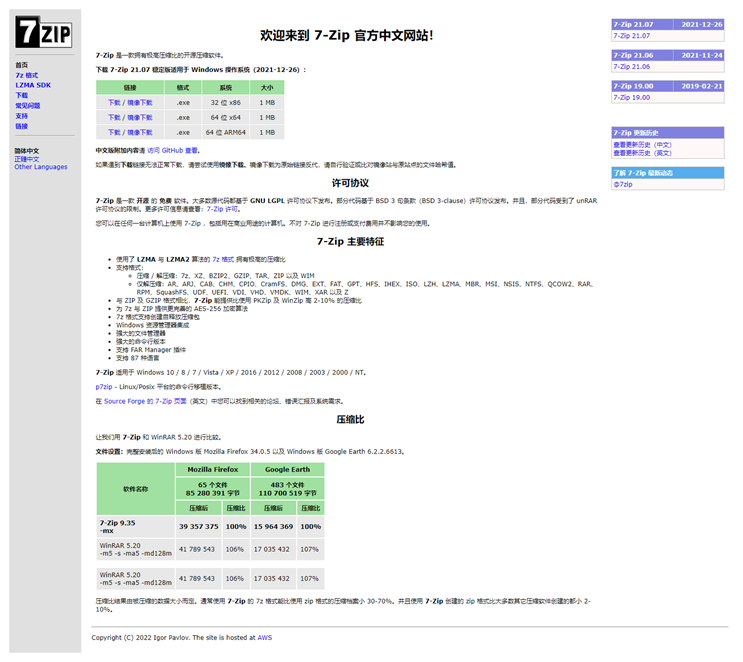Click the 7-Zip 21.07 news box header
The width and height of the screenshot is (743, 662).
pos(642,24)
